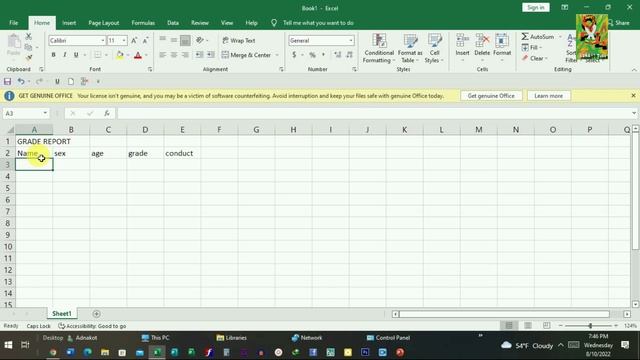Open the font color dropdown arrow
This screenshot has height=360, width=640.
coord(146,55)
